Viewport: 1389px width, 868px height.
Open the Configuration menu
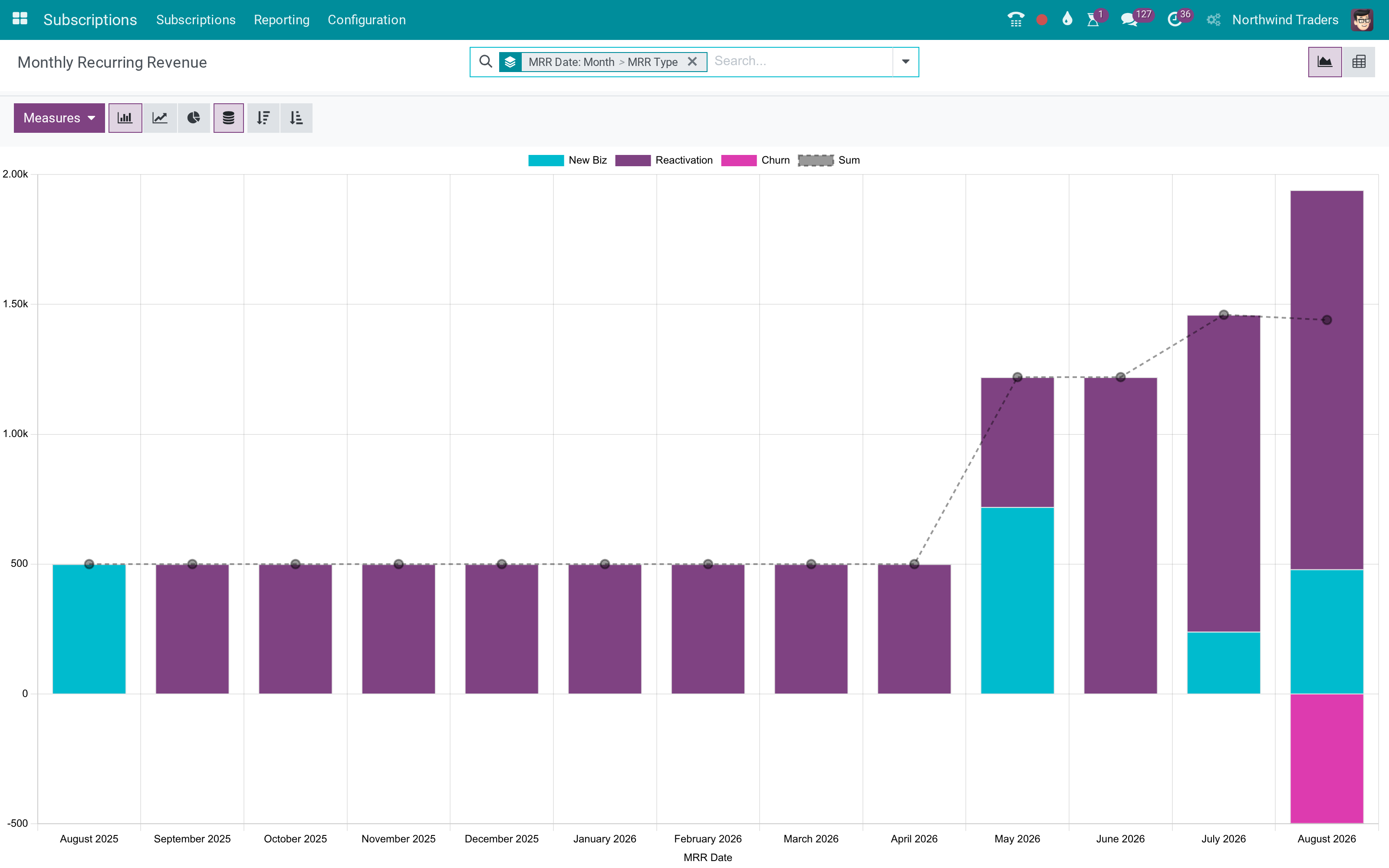367,20
